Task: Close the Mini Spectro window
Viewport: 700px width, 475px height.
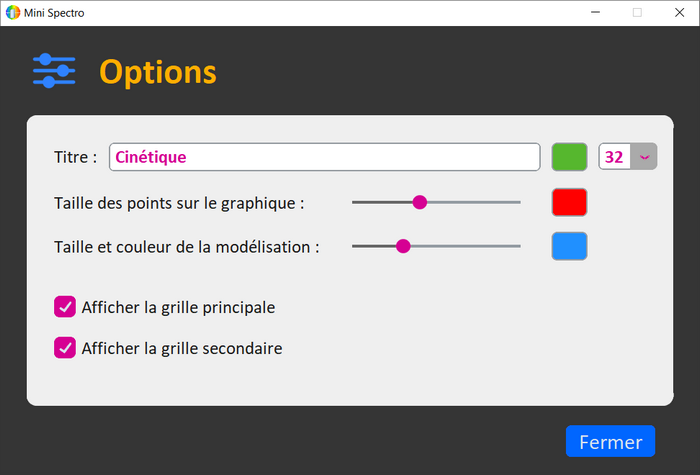Action: point(677,12)
